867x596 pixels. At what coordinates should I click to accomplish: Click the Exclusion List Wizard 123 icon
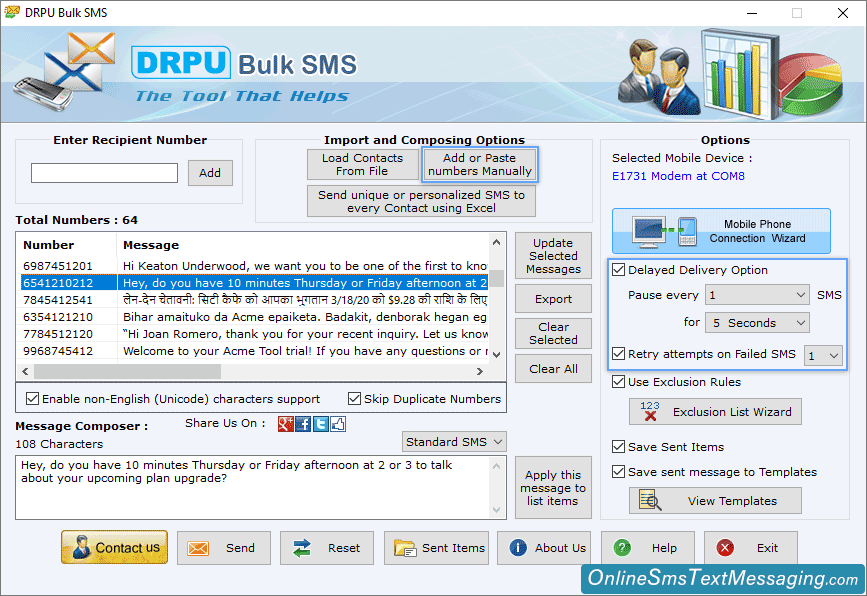click(650, 411)
